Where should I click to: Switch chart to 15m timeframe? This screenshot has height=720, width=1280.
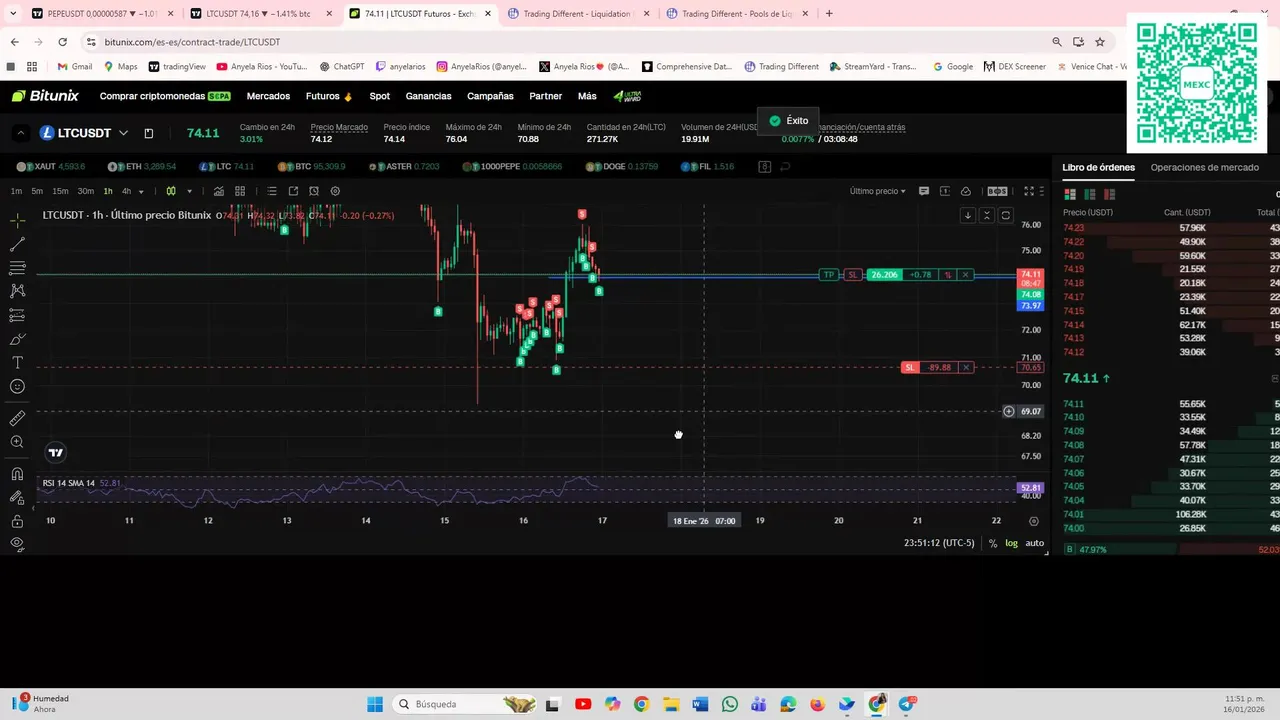point(60,191)
